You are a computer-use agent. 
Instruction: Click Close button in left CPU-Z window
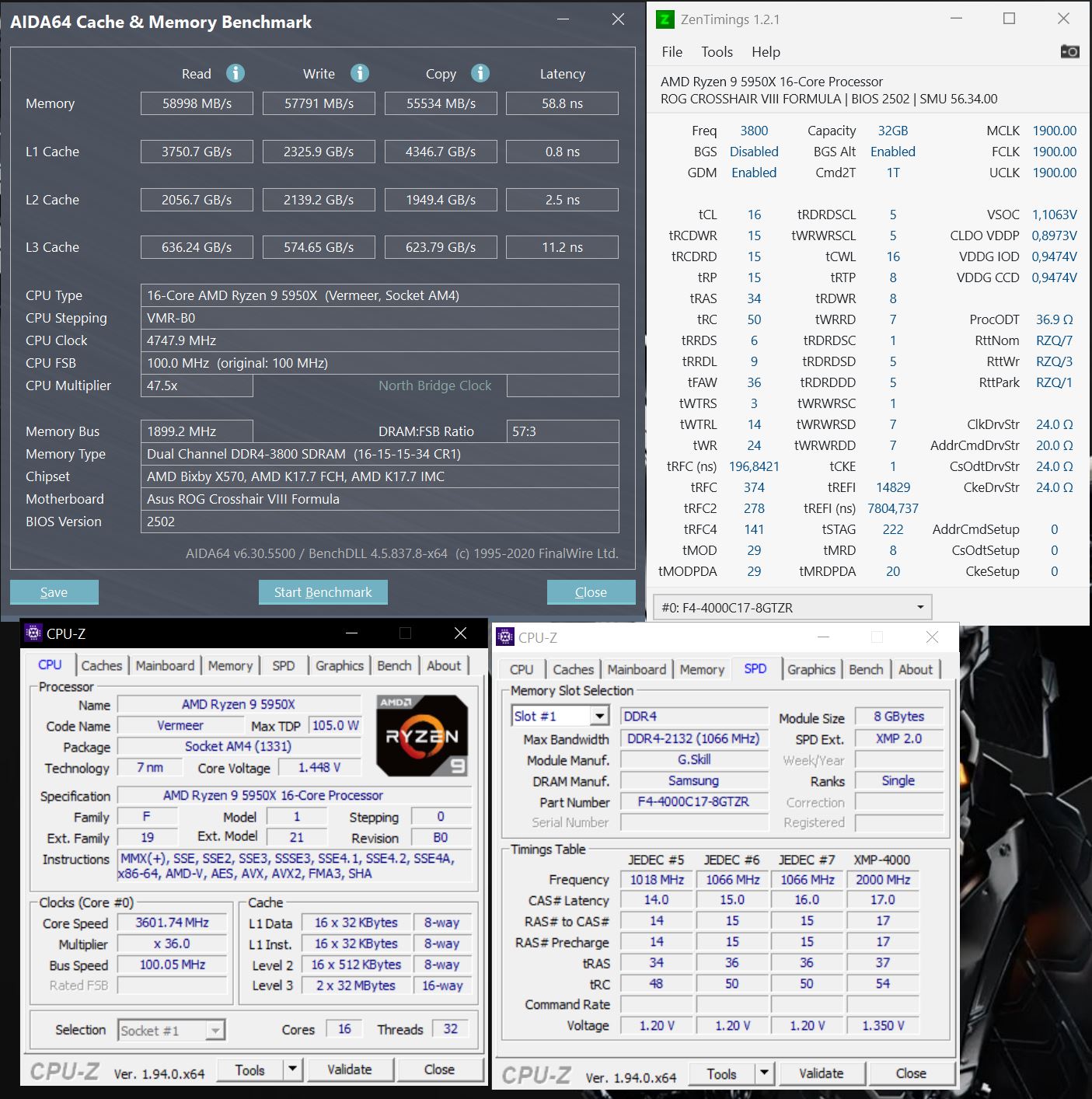(x=439, y=1069)
